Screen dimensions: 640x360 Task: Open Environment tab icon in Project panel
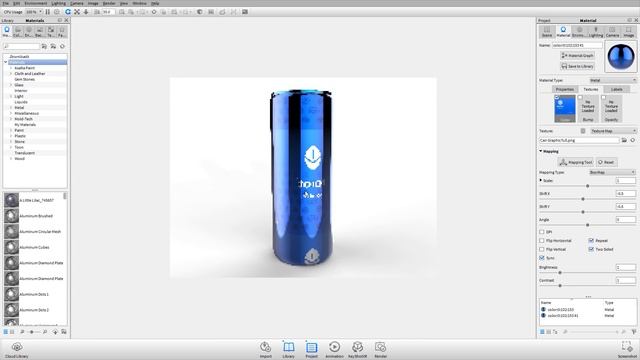pos(579,31)
